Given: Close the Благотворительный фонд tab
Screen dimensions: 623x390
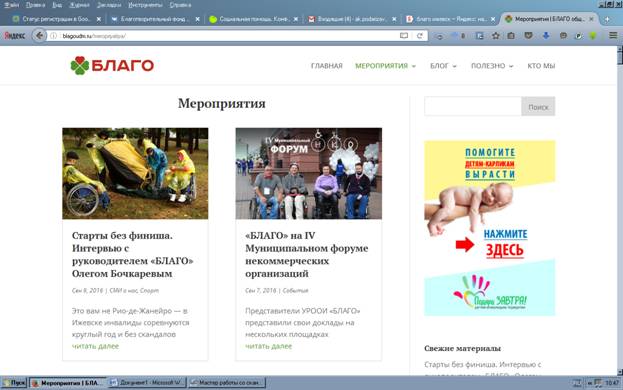Looking at the screenshot, I should (x=197, y=19).
